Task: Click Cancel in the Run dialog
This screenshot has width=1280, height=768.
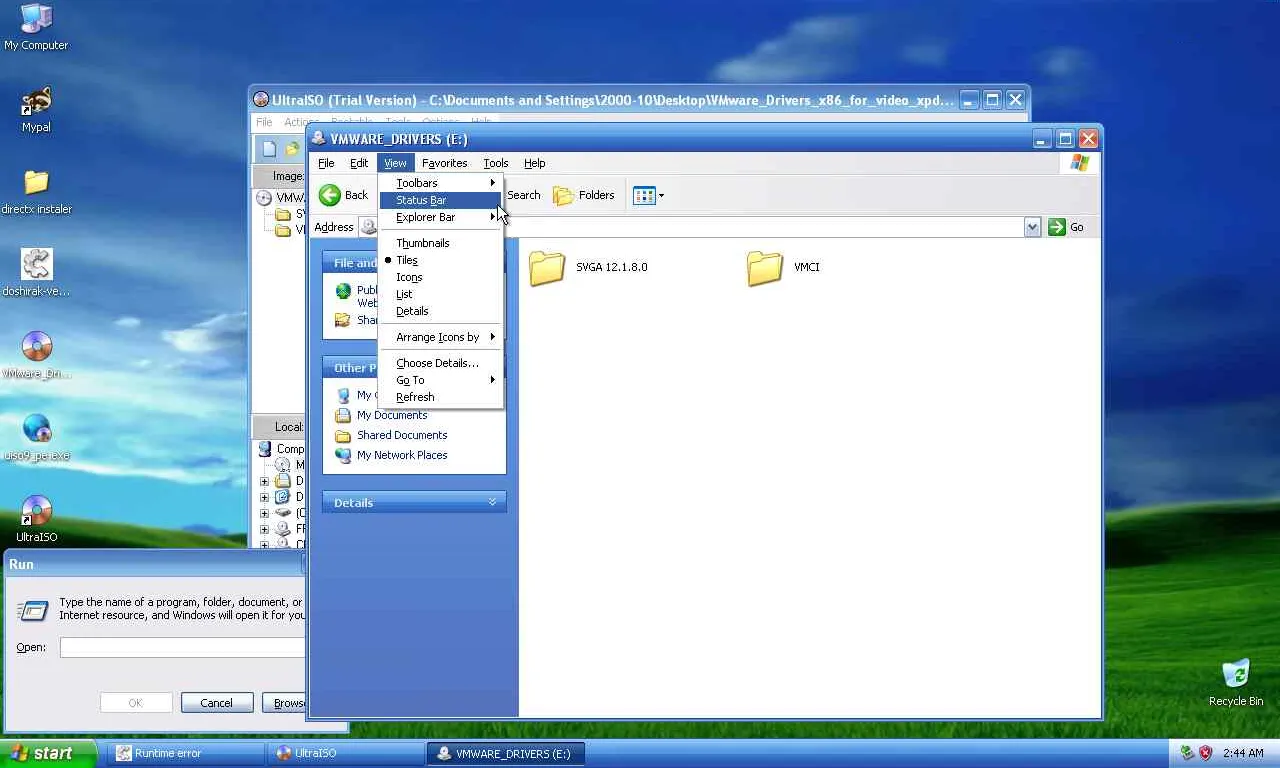Action: pos(217,703)
